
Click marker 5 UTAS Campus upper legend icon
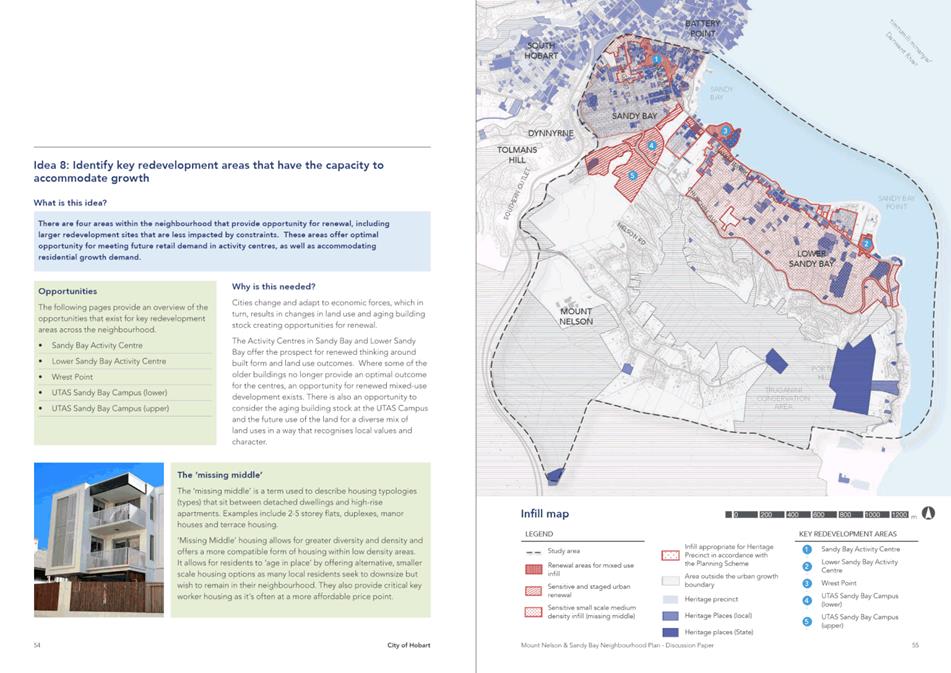coord(807,621)
